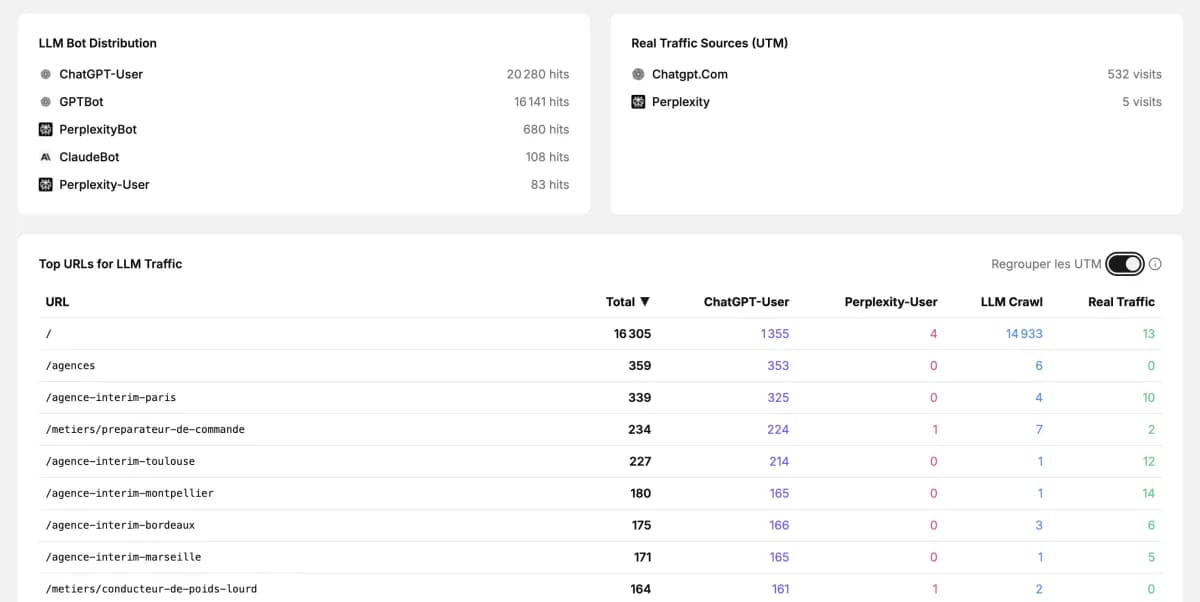This screenshot has width=1200, height=602.
Task: Open the /agence-interim-montpellier URL
Action: point(130,493)
